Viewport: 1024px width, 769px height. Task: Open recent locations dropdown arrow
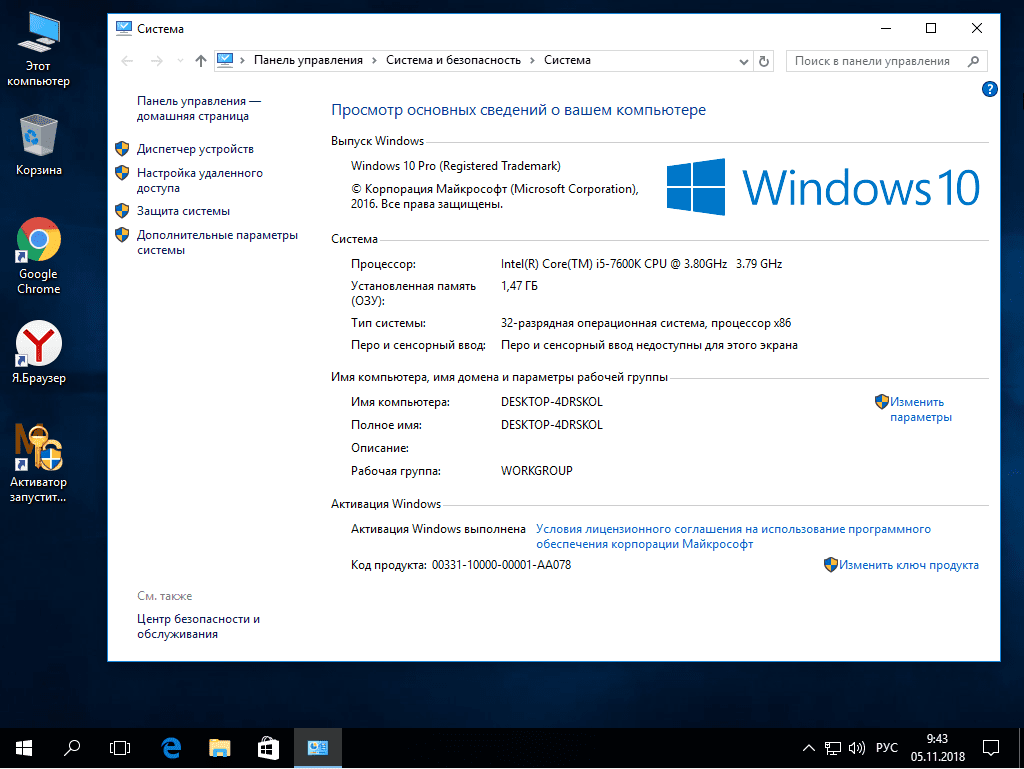(180, 61)
